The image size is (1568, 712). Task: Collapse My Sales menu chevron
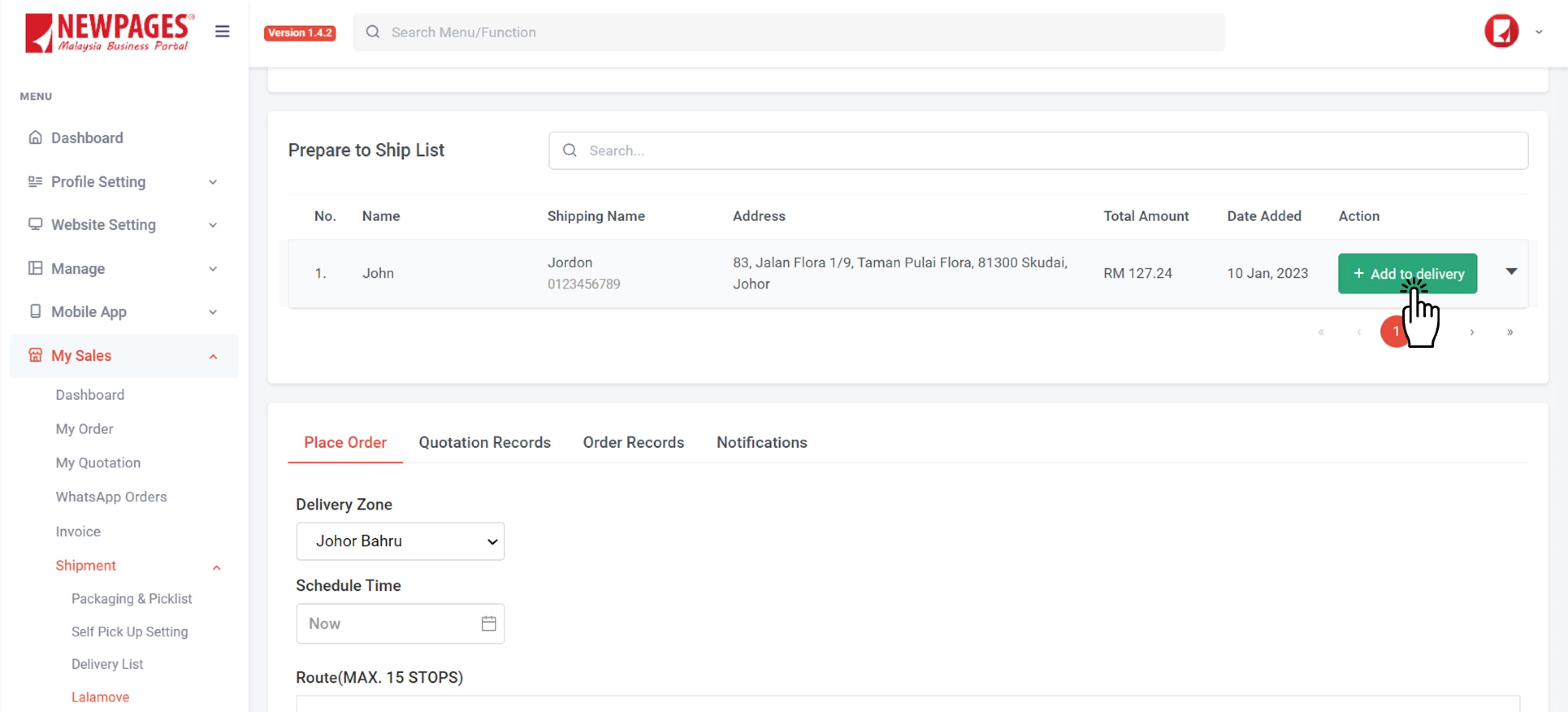pos(213,357)
